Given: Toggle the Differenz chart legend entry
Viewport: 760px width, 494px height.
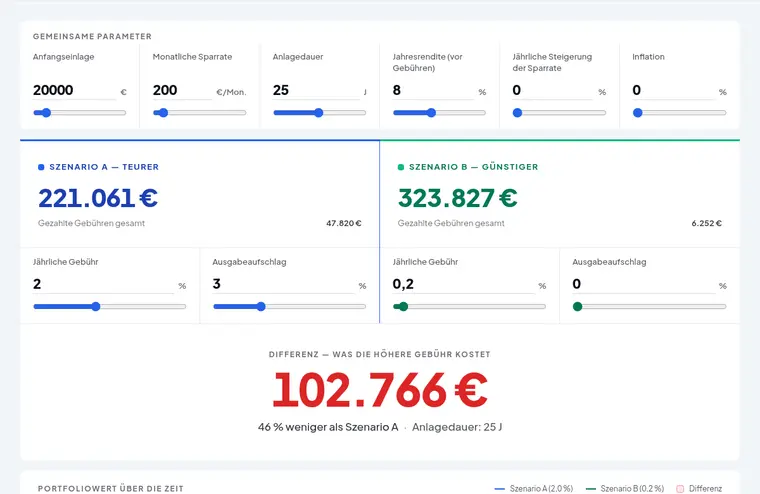Looking at the screenshot, I should 699,489.
